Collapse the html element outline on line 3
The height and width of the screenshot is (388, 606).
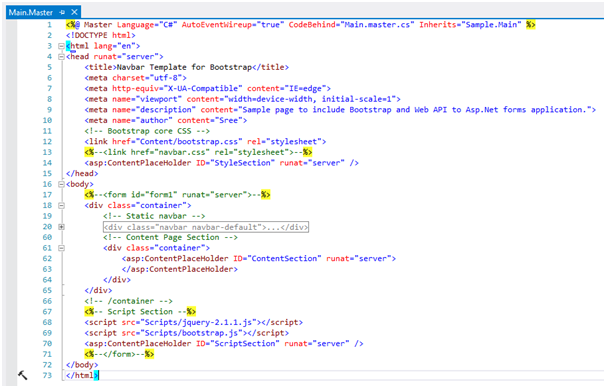click(x=61, y=46)
